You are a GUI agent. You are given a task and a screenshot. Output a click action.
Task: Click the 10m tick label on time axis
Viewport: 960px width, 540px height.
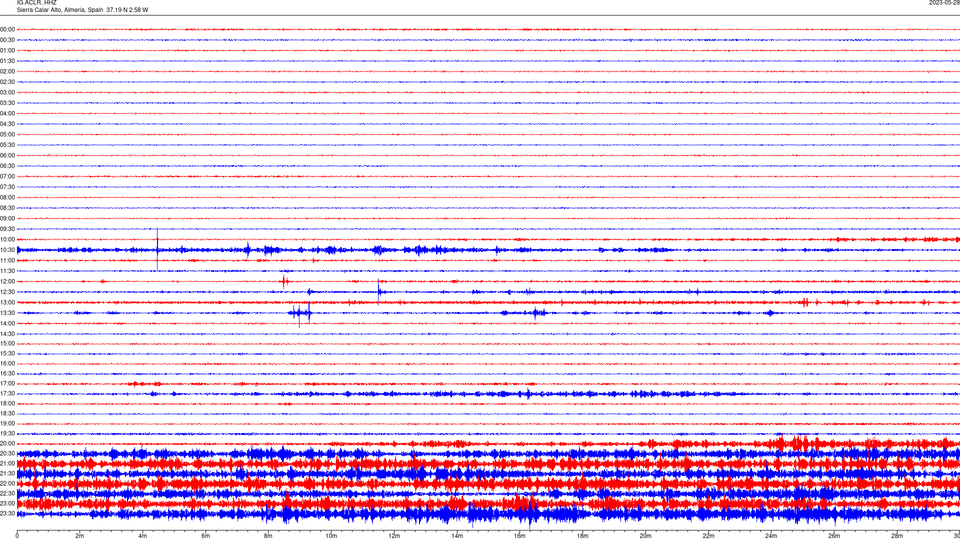(331, 536)
